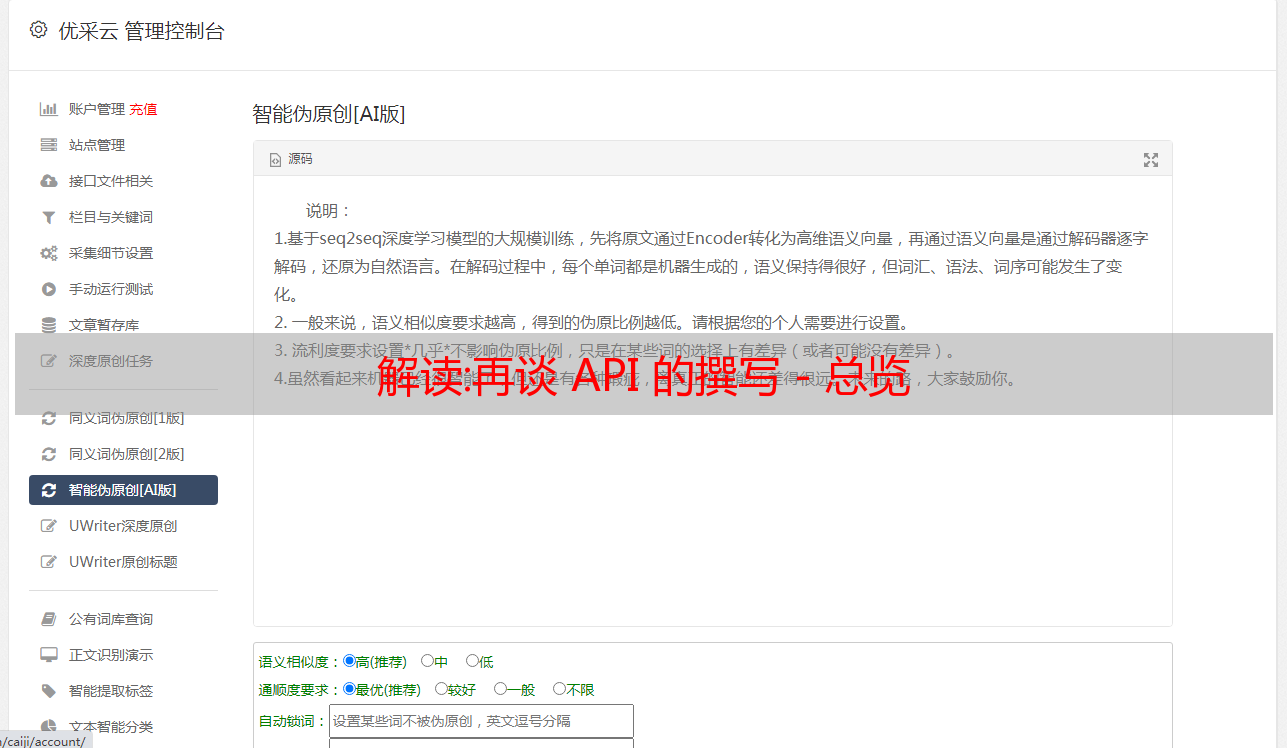Viewport: 1287px width, 748px height.
Task: Click the refresh icon beside 智能伪原创[AI版]
Action: (48, 490)
